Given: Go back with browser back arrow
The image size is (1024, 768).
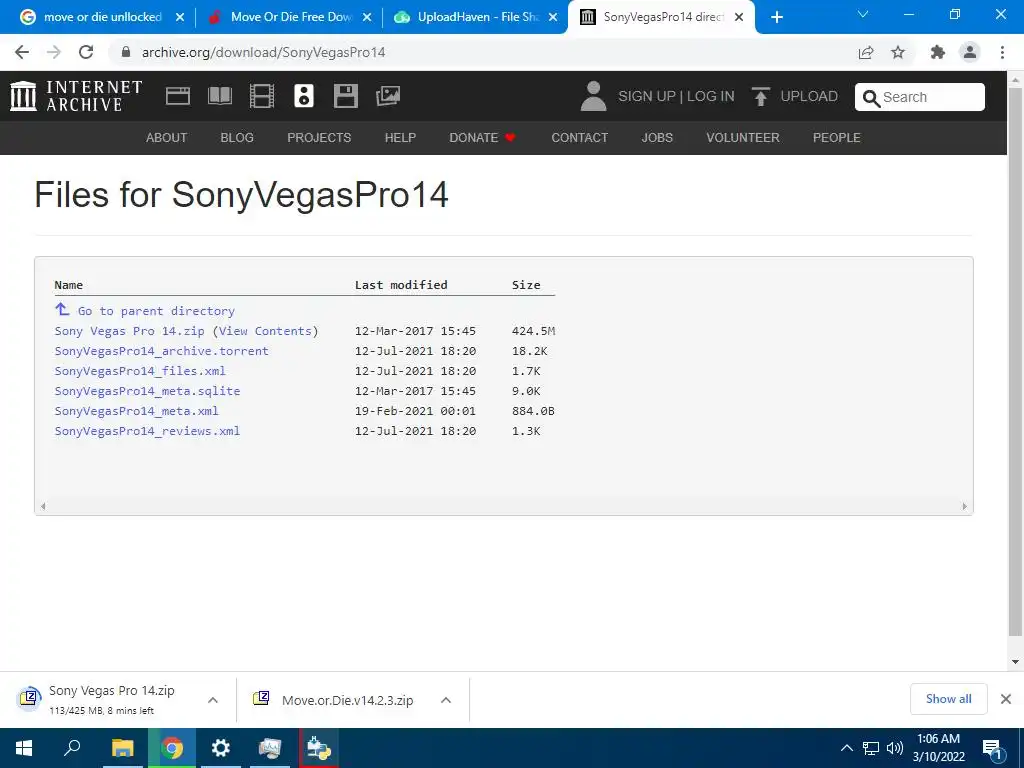Looking at the screenshot, I should [22, 52].
